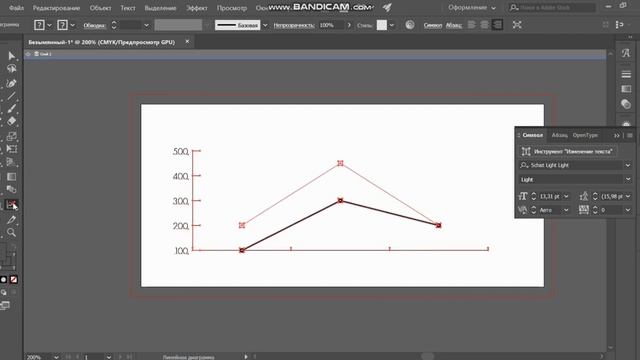Open the stroke weight dropdown

146,25
